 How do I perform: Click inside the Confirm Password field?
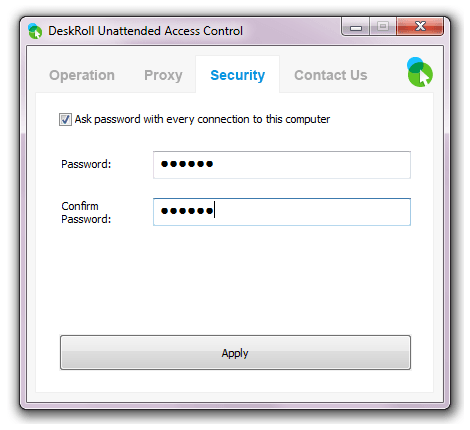tap(282, 212)
